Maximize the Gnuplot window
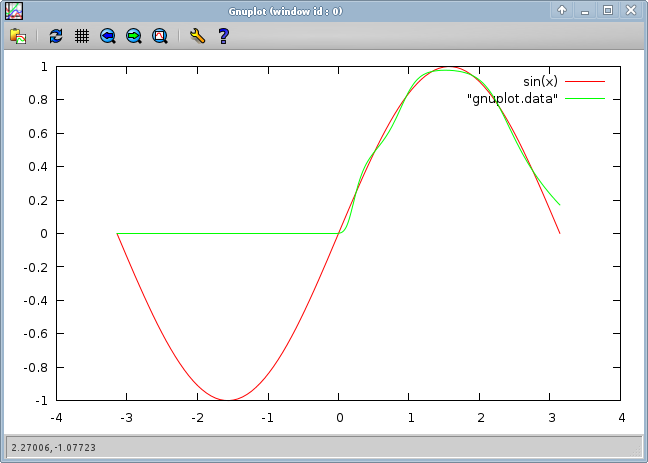648x463 pixels. coord(607,11)
